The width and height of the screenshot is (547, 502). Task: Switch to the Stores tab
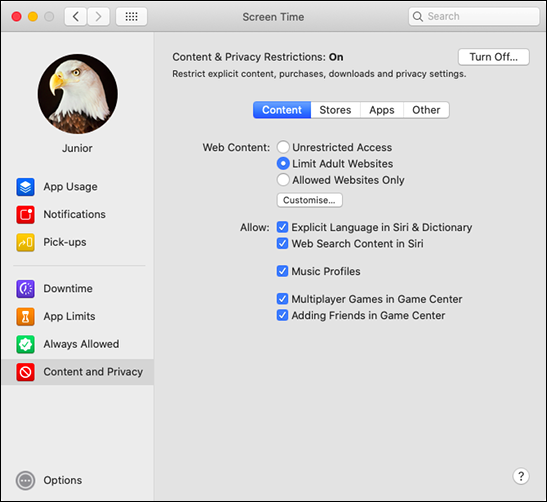tap(335, 110)
